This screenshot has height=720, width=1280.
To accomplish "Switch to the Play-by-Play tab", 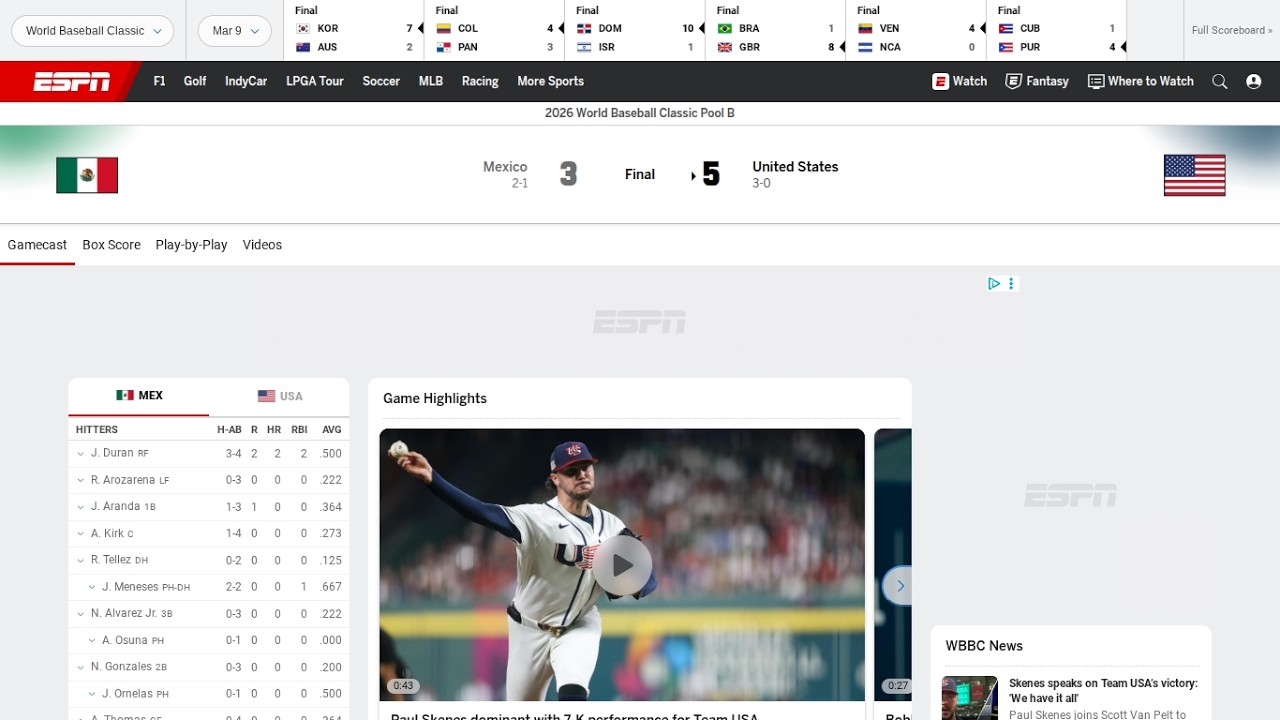I will 191,245.
